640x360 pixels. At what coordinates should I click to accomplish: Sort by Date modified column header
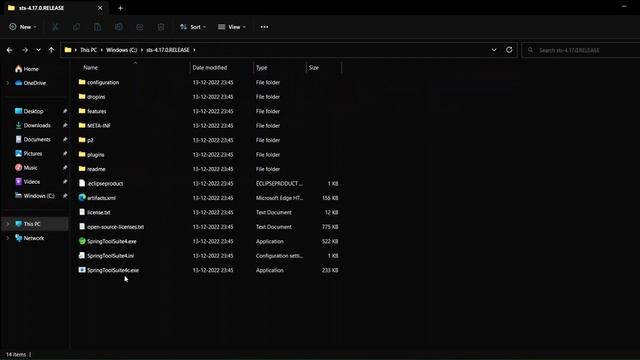click(x=210, y=68)
